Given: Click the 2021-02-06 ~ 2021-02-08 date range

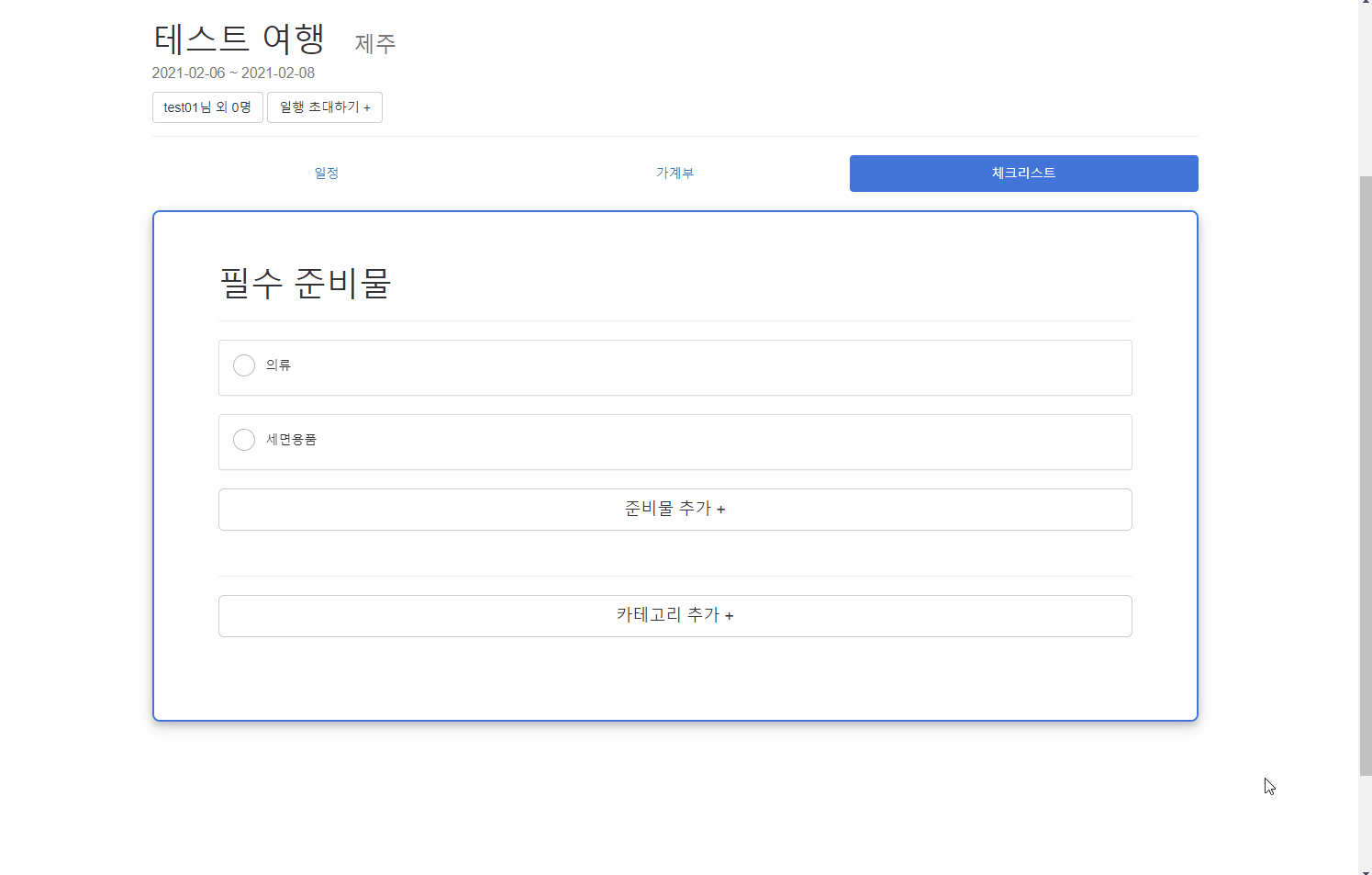Looking at the screenshot, I should click(233, 73).
